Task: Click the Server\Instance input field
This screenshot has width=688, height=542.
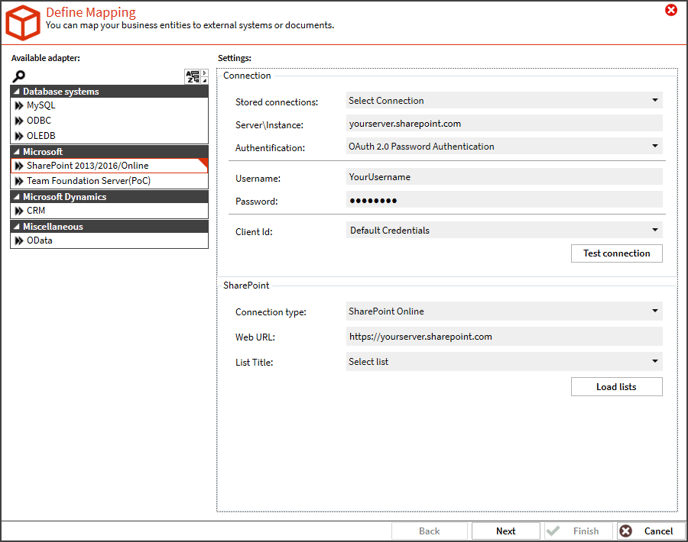Action: [504, 123]
